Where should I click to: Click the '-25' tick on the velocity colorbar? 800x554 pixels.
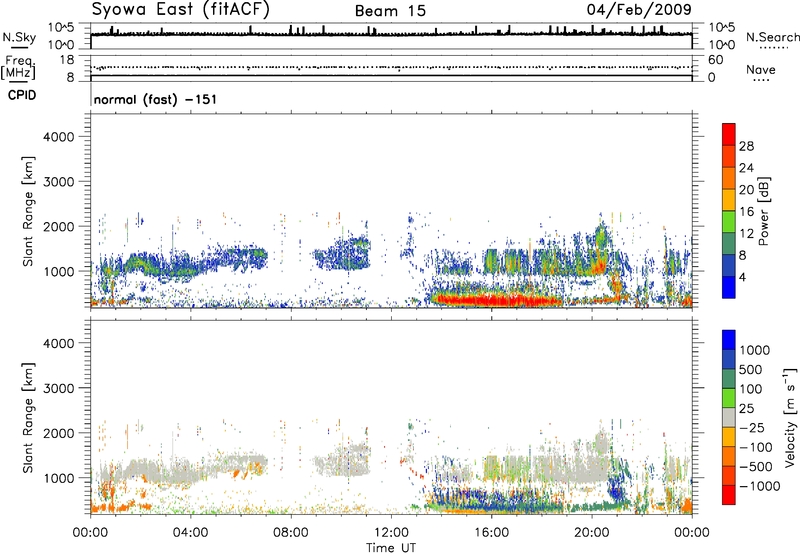click(752, 427)
